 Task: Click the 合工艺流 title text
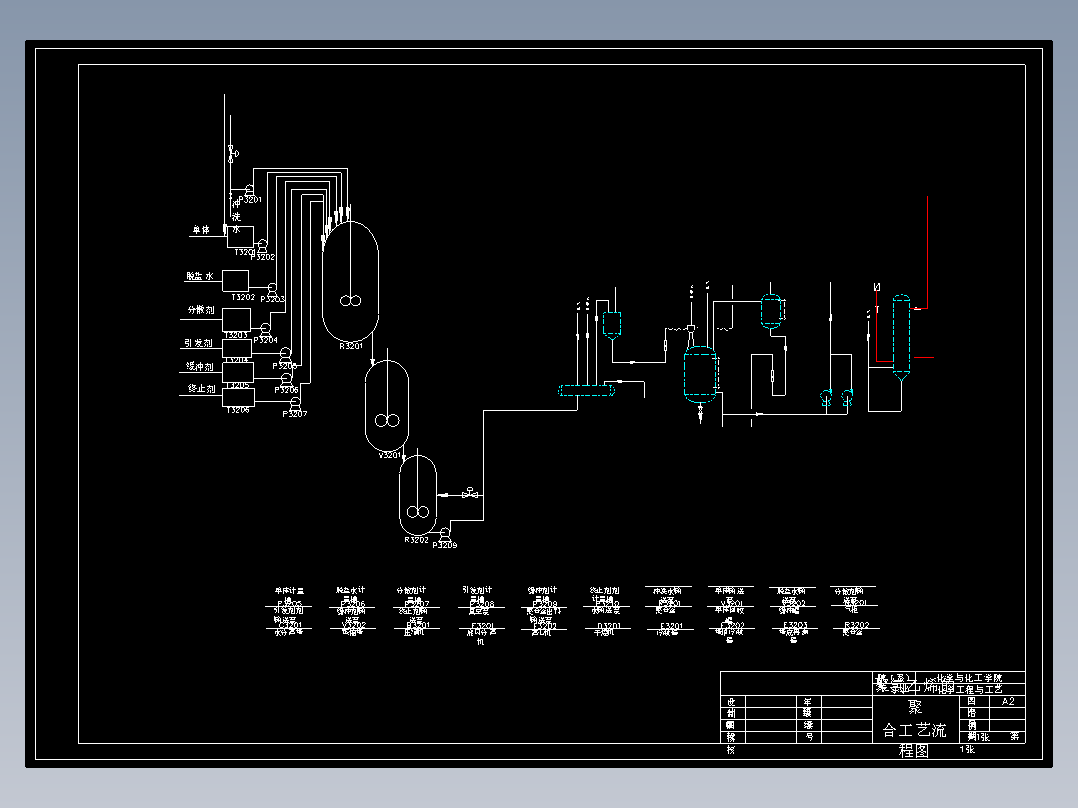pyautogui.click(x=914, y=730)
